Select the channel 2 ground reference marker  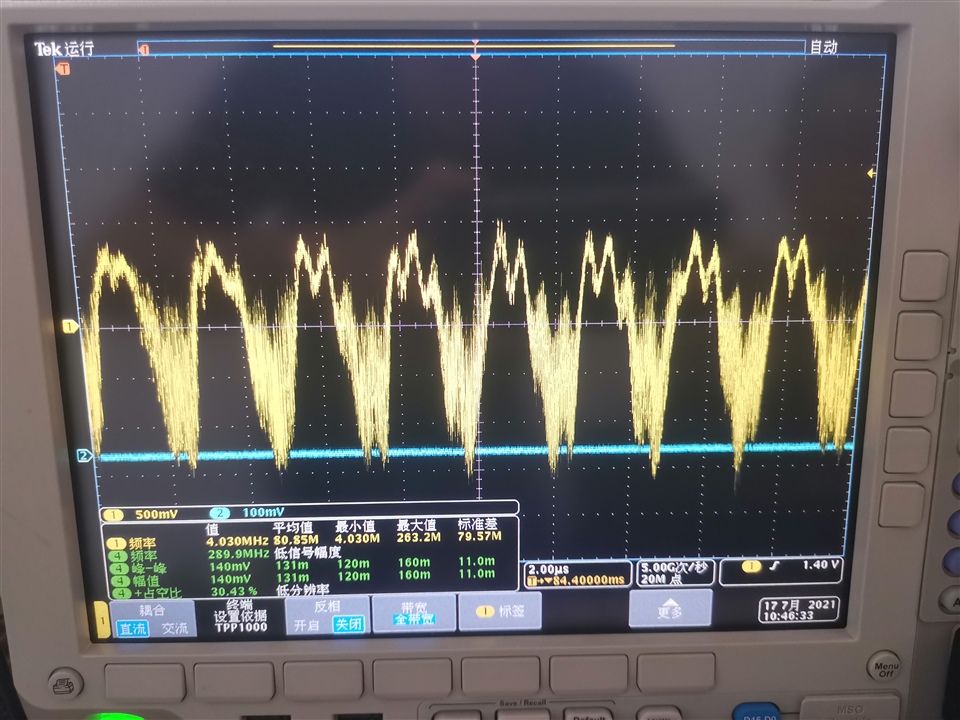[x=84, y=455]
